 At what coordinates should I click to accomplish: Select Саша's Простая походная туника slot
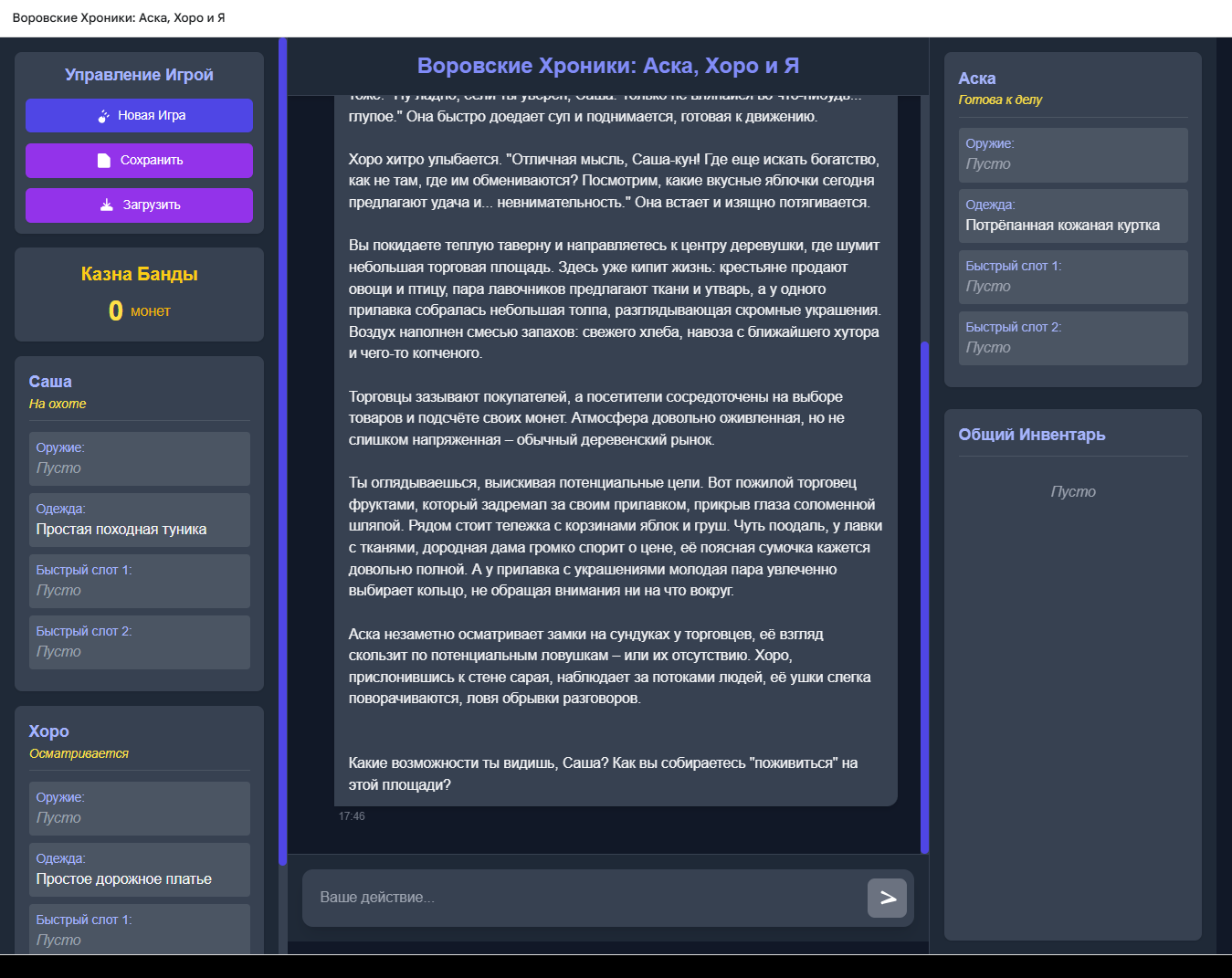pyautogui.click(x=140, y=520)
